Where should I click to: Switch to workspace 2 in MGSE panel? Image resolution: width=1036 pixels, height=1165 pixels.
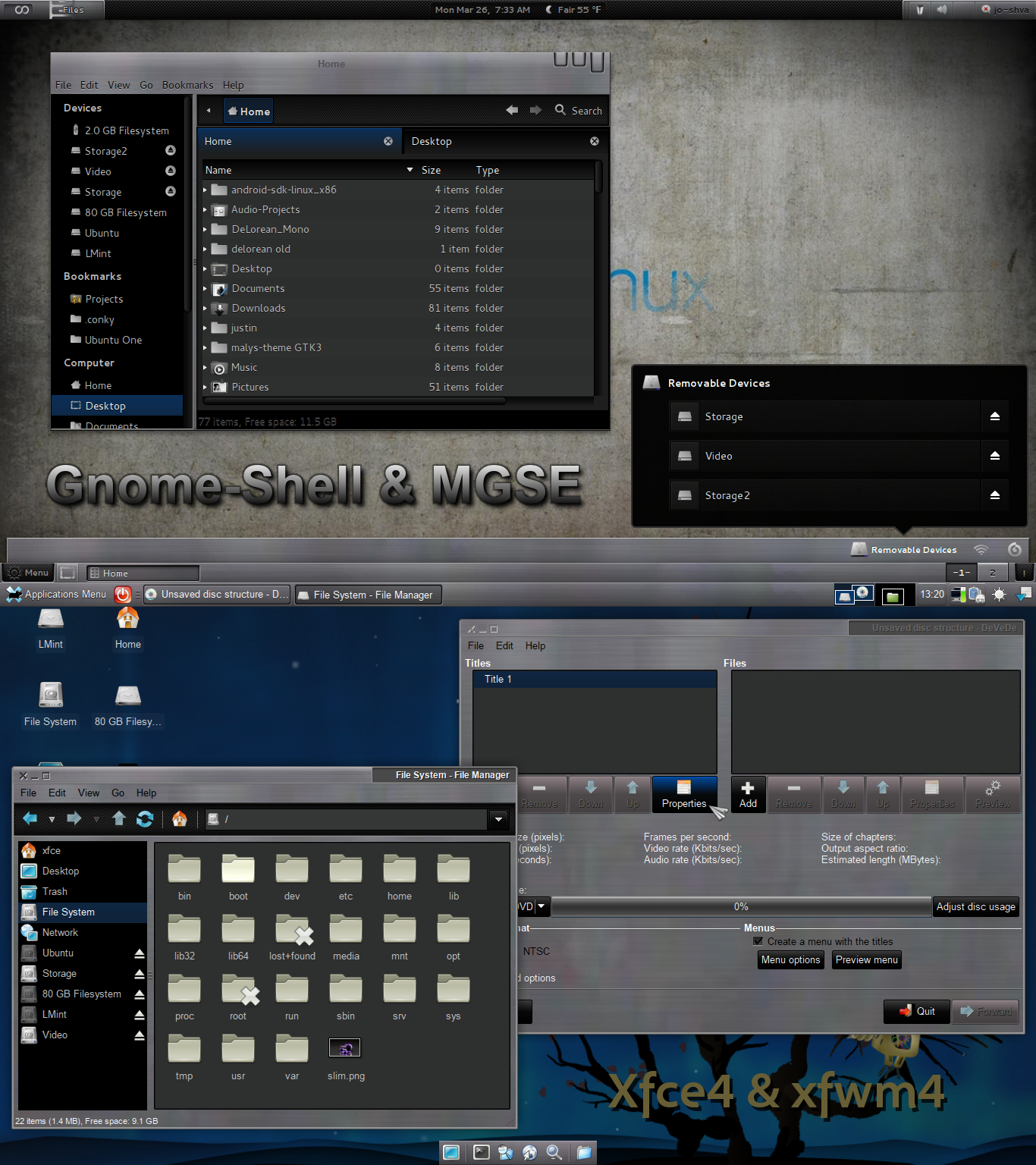pyautogui.click(x=992, y=573)
